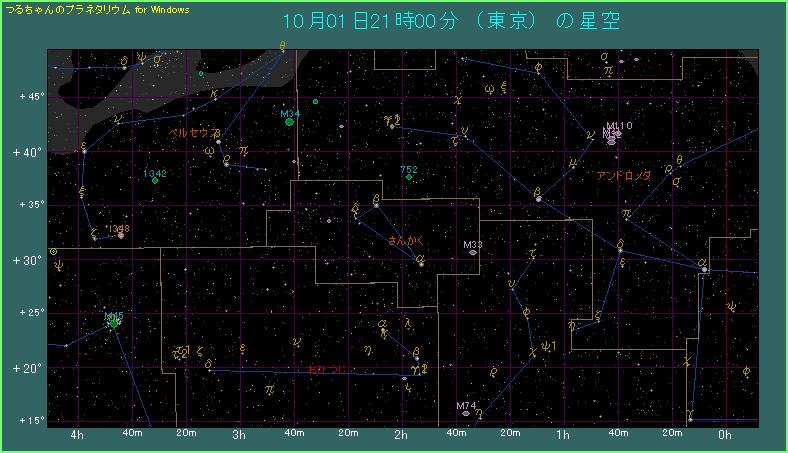Click the +20° declination axis label

30,368
